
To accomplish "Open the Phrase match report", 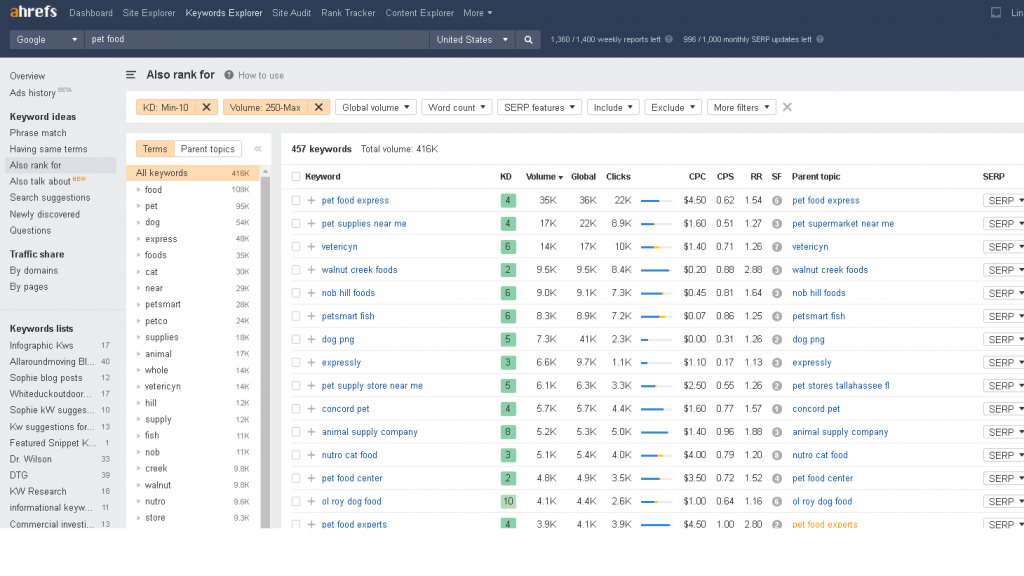I will (x=38, y=133).
